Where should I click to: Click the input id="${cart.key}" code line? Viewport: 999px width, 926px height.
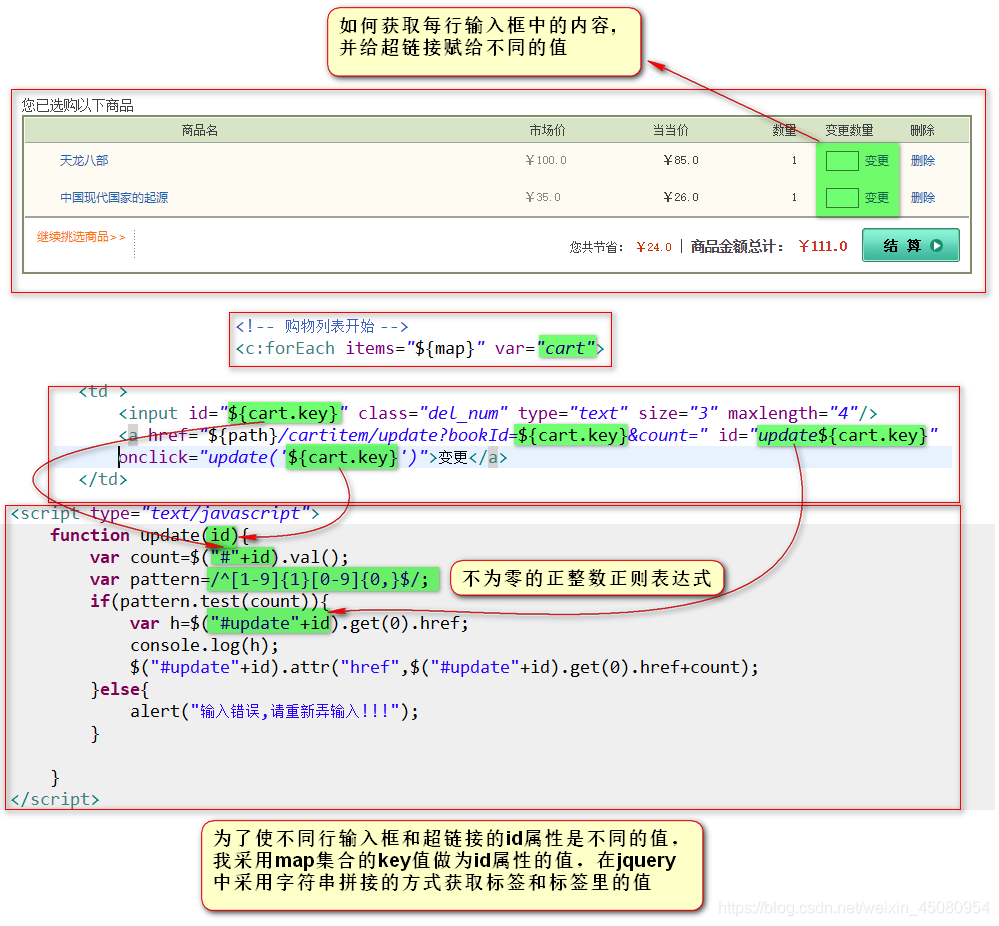tap(498, 414)
